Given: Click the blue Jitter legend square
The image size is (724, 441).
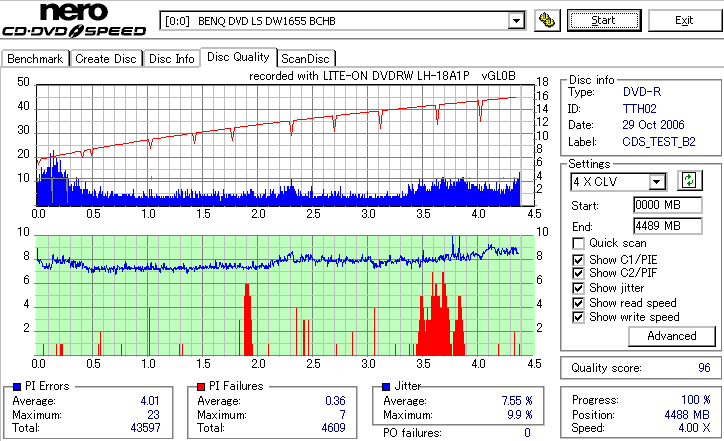Looking at the screenshot, I should tap(386, 387).
